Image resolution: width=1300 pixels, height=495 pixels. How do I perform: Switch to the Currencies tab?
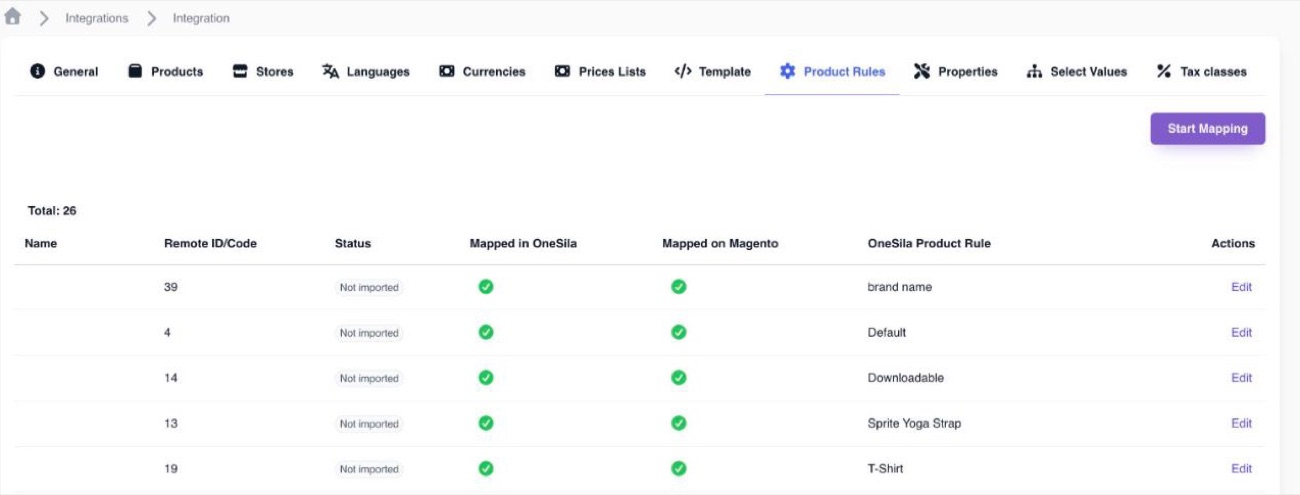click(x=482, y=71)
